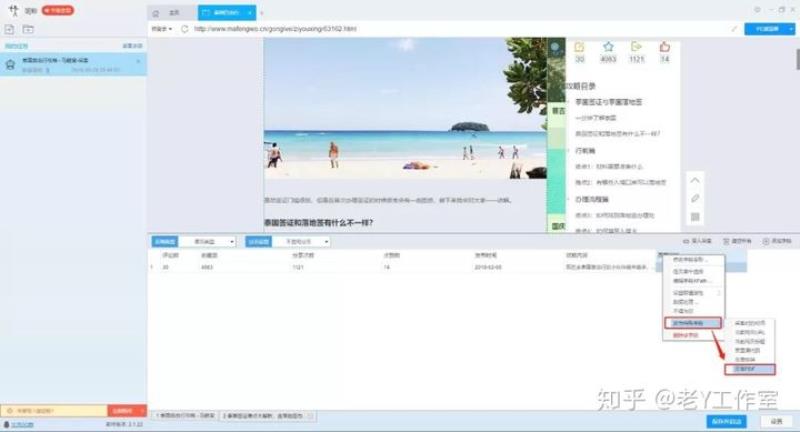
Task: Click the table cell with value 4983
Action: pyautogui.click(x=207, y=267)
